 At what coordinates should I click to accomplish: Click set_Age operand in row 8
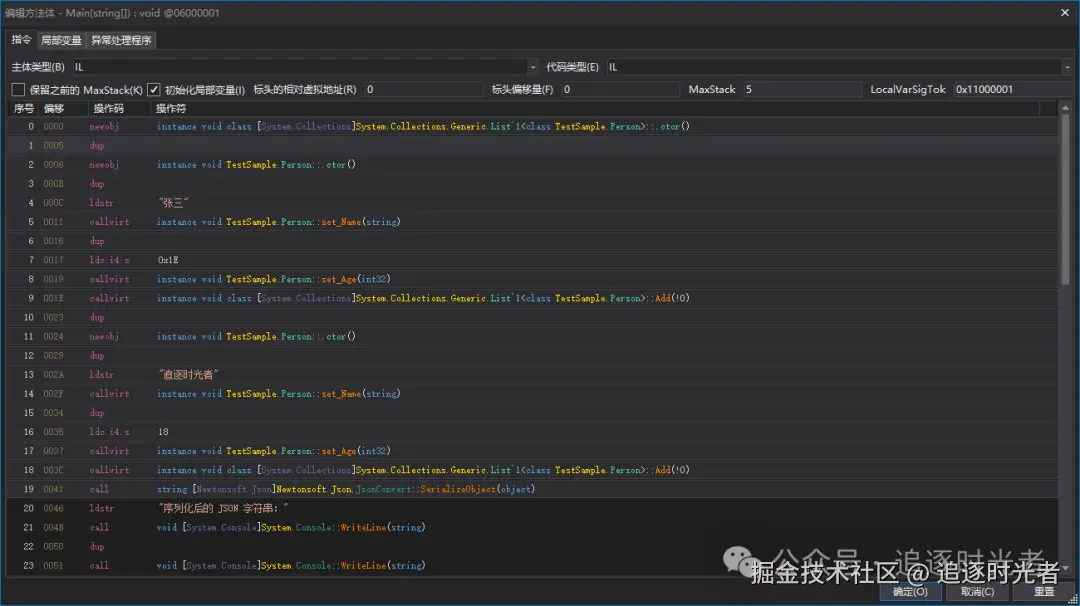pos(273,279)
